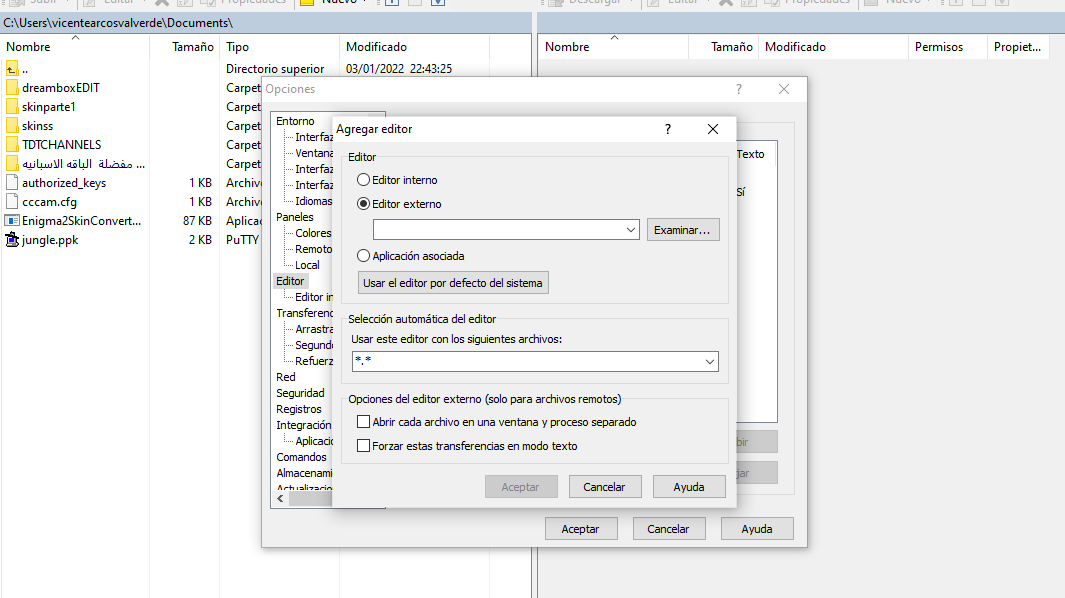Select Paneles in the options tree
Viewport: 1065px width, 598px height.
(x=295, y=217)
